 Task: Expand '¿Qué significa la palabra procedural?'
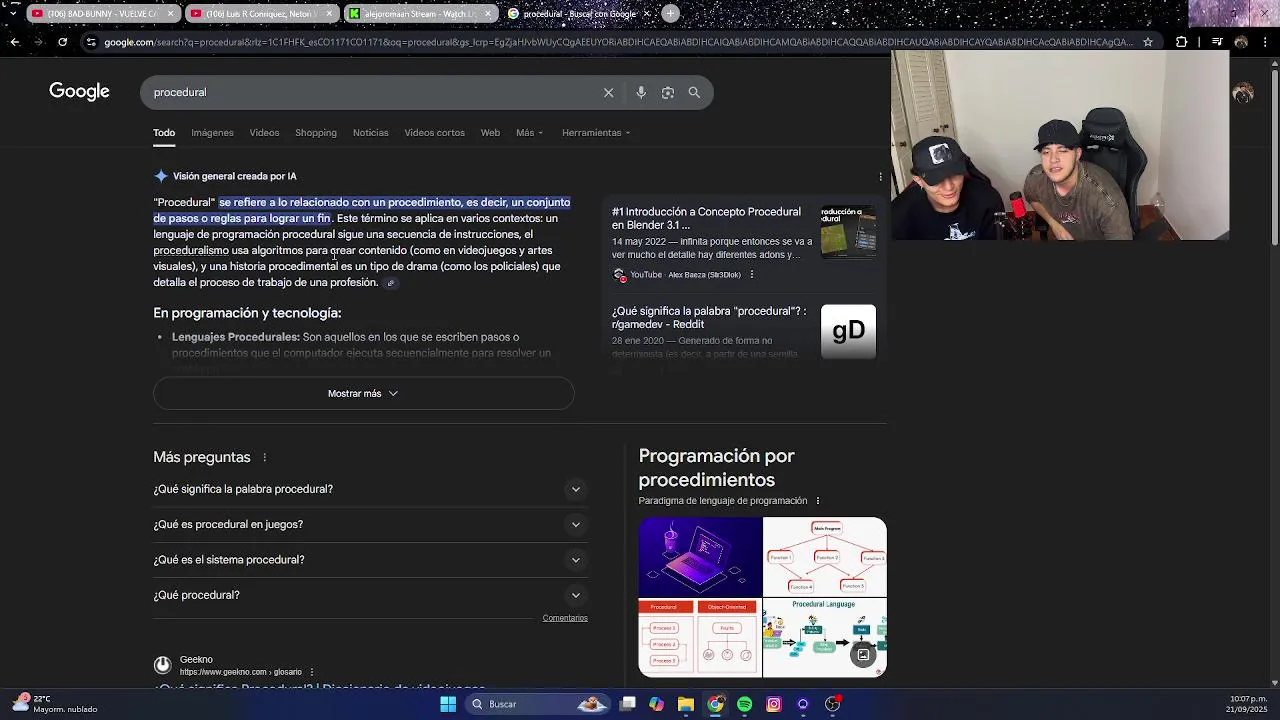370,489
